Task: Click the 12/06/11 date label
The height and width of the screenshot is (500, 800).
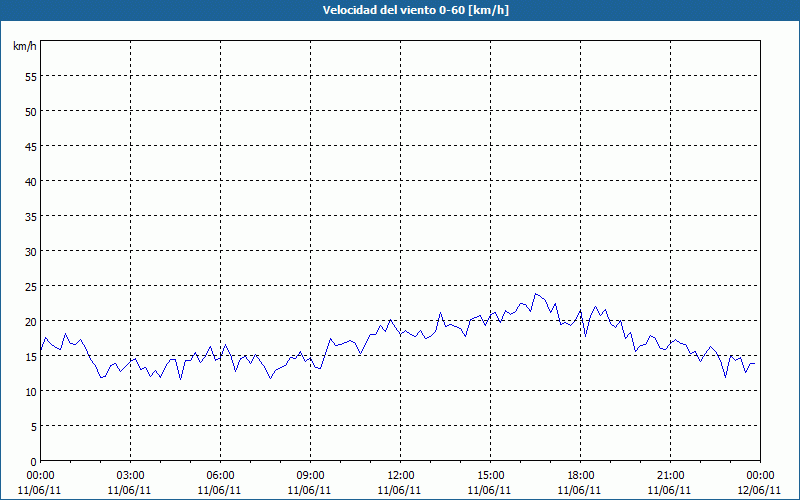Action: [x=760, y=490]
